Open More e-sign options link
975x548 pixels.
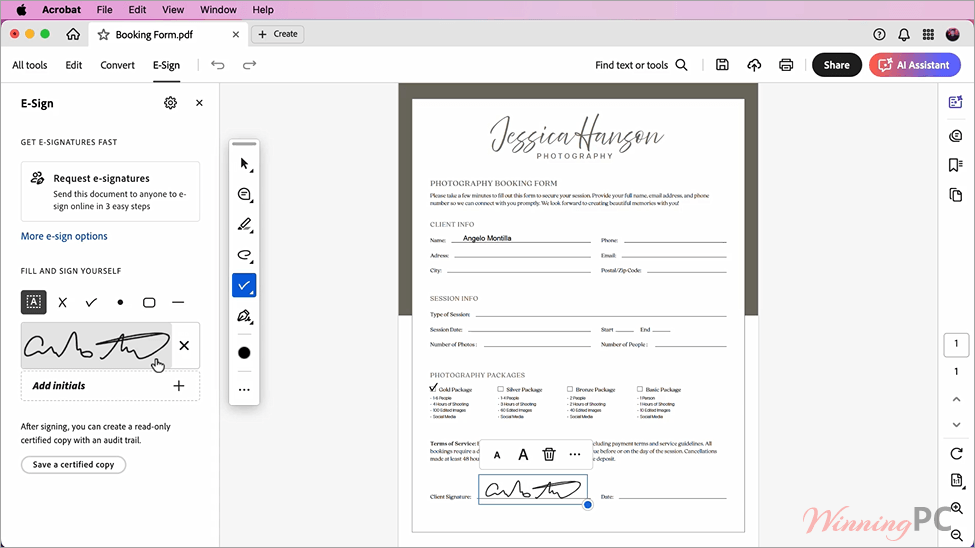click(64, 236)
